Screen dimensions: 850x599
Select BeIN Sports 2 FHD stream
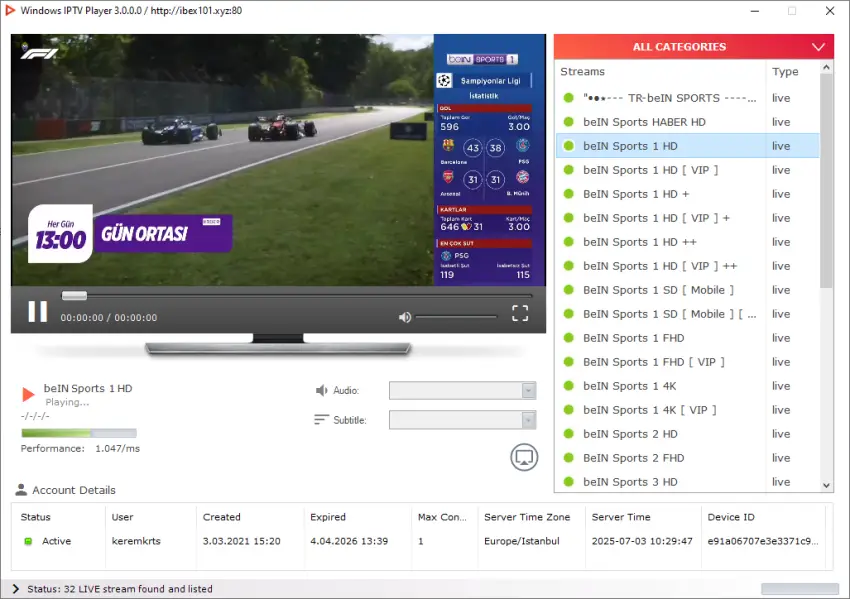click(687, 458)
